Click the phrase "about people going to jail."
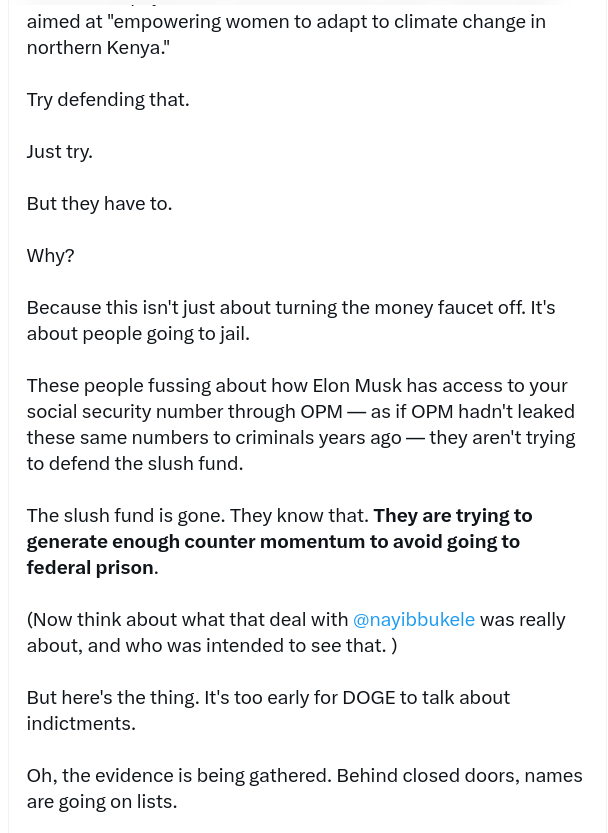This screenshot has width=608, height=833. 138,333
